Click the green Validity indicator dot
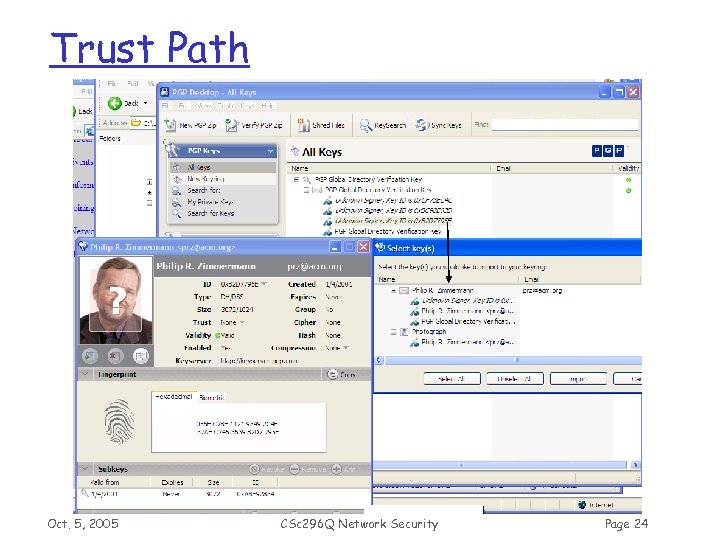The image size is (720, 540). [x=218, y=335]
